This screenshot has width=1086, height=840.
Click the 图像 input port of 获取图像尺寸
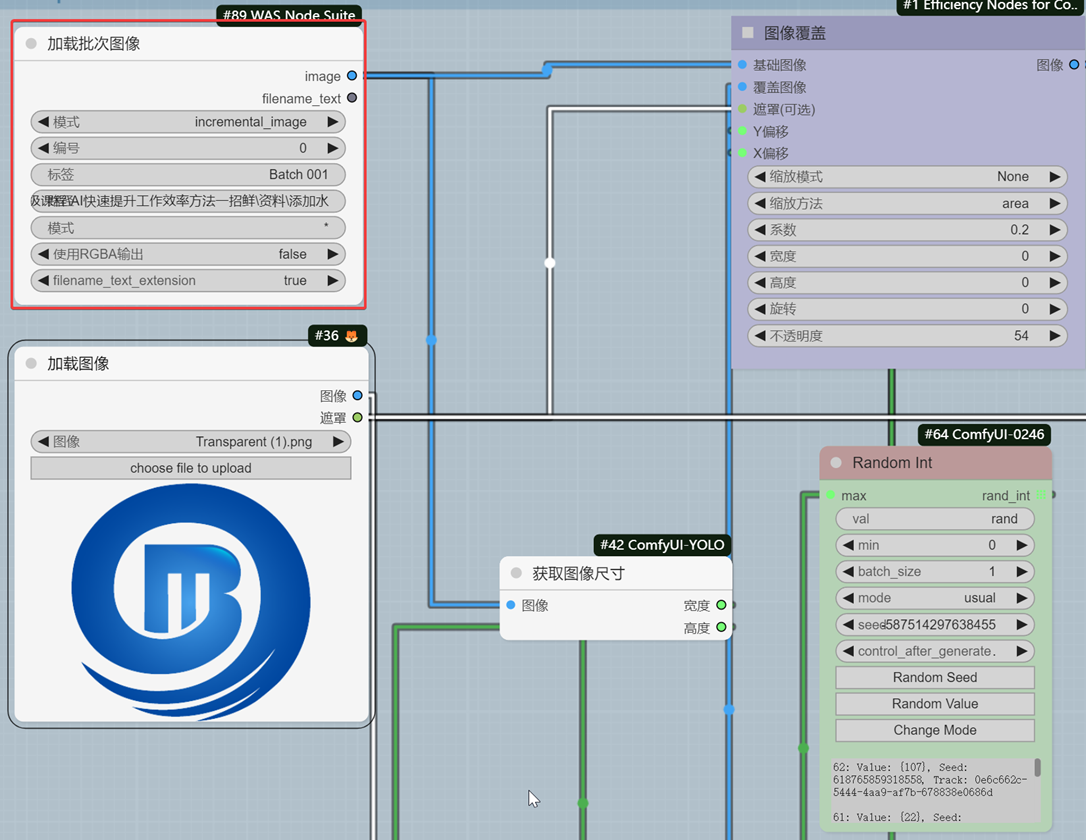[x=510, y=605]
